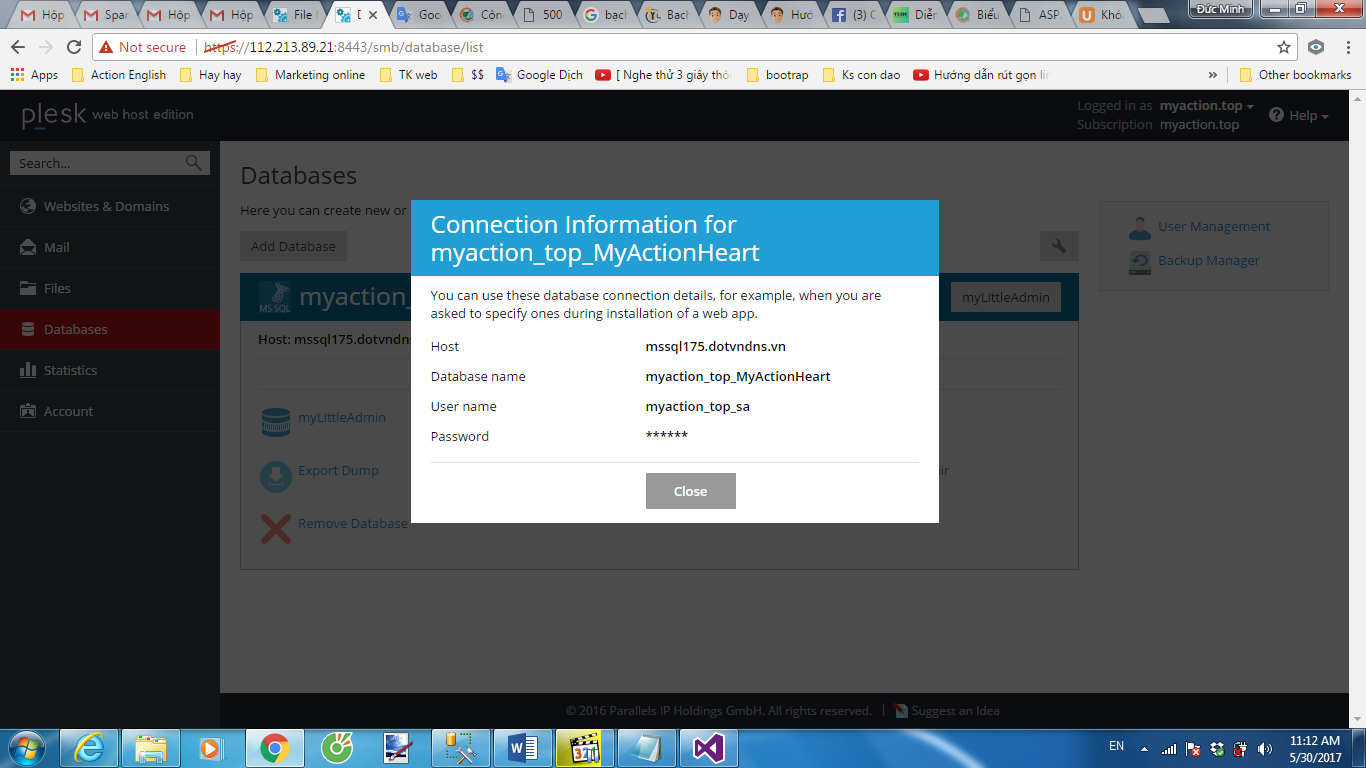Click the myLittleAdmin database icon
Viewport: 1366px width, 768px height.
275,422
